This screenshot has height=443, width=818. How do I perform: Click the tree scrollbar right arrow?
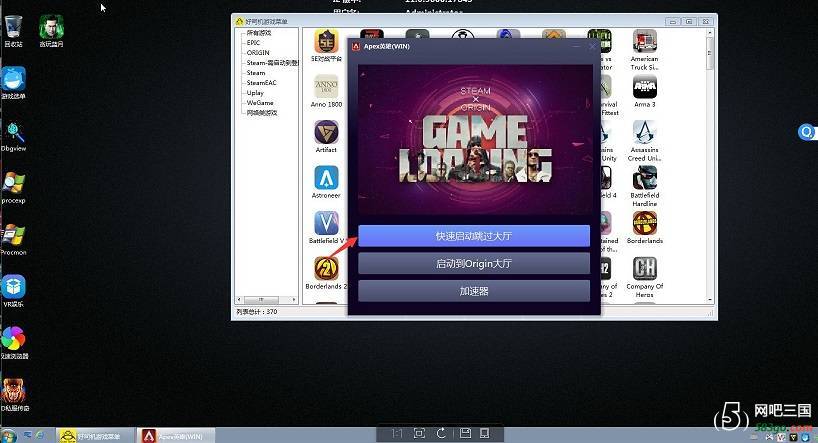(294, 300)
